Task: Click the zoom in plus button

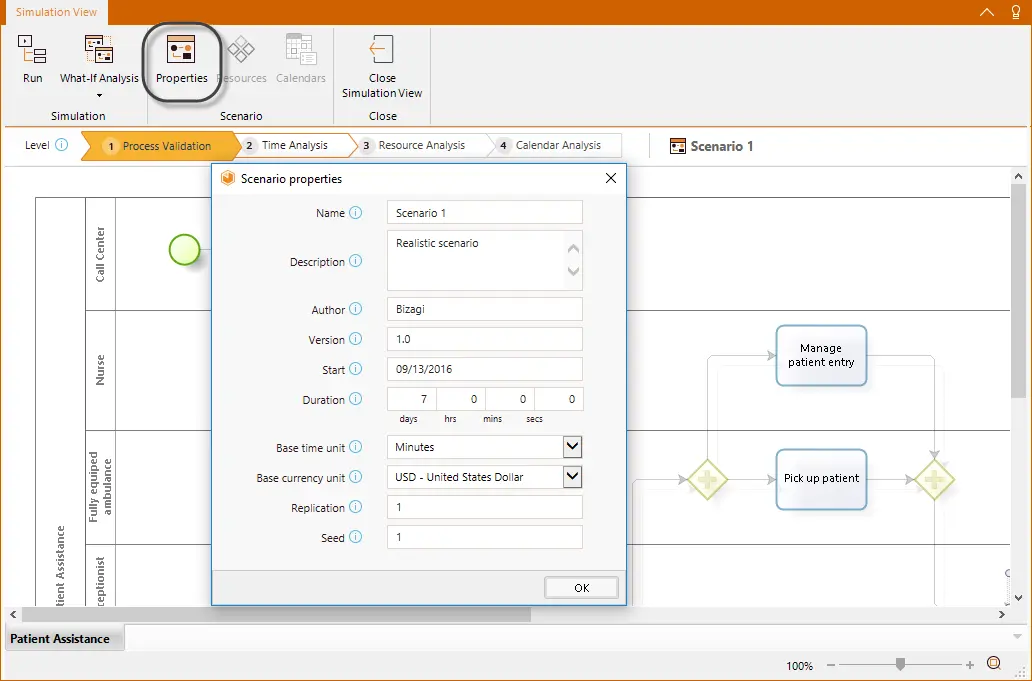Action: point(969,665)
